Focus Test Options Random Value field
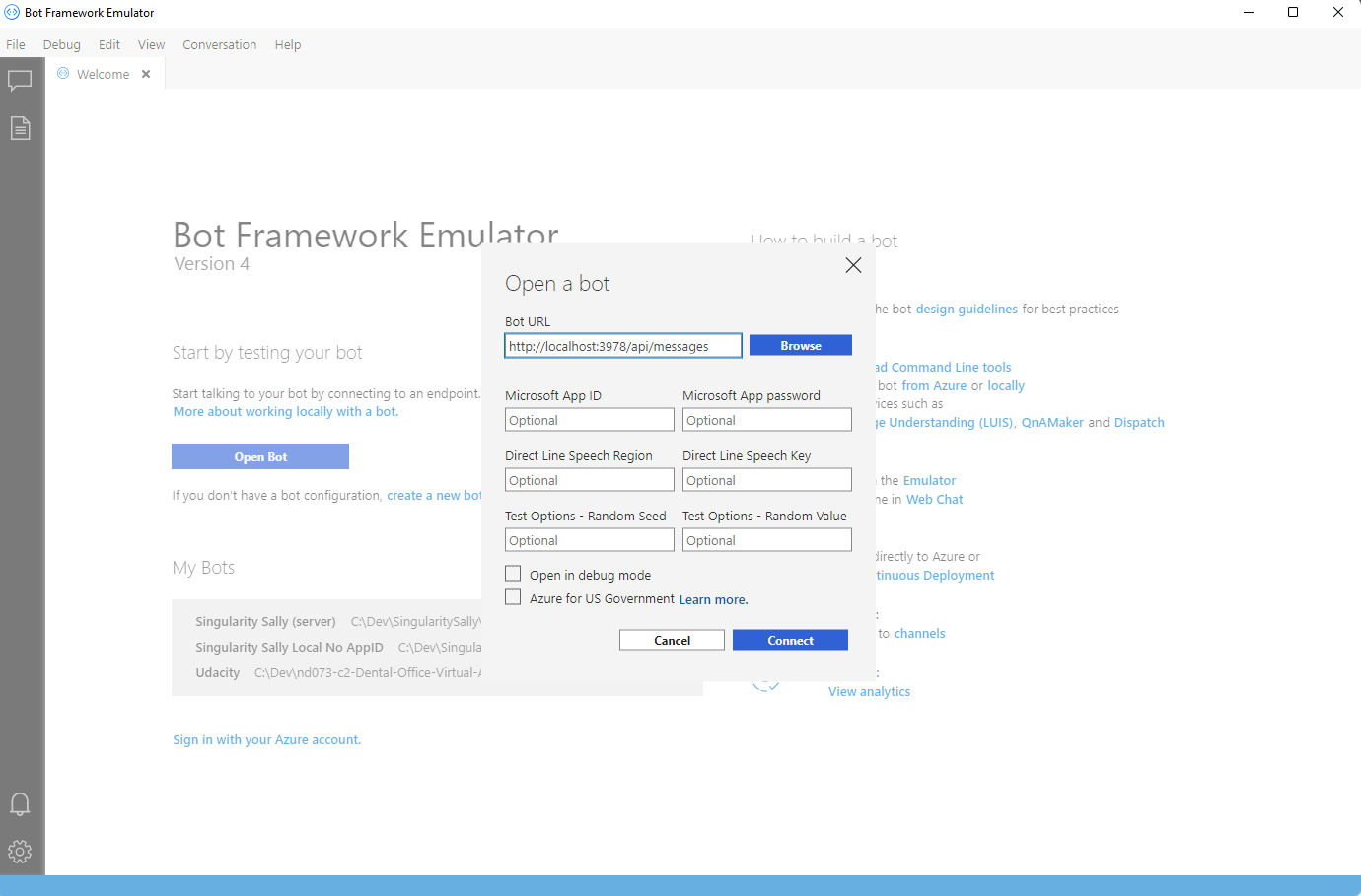Viewport: 1361px width, 896px height. tap(767, 540)
